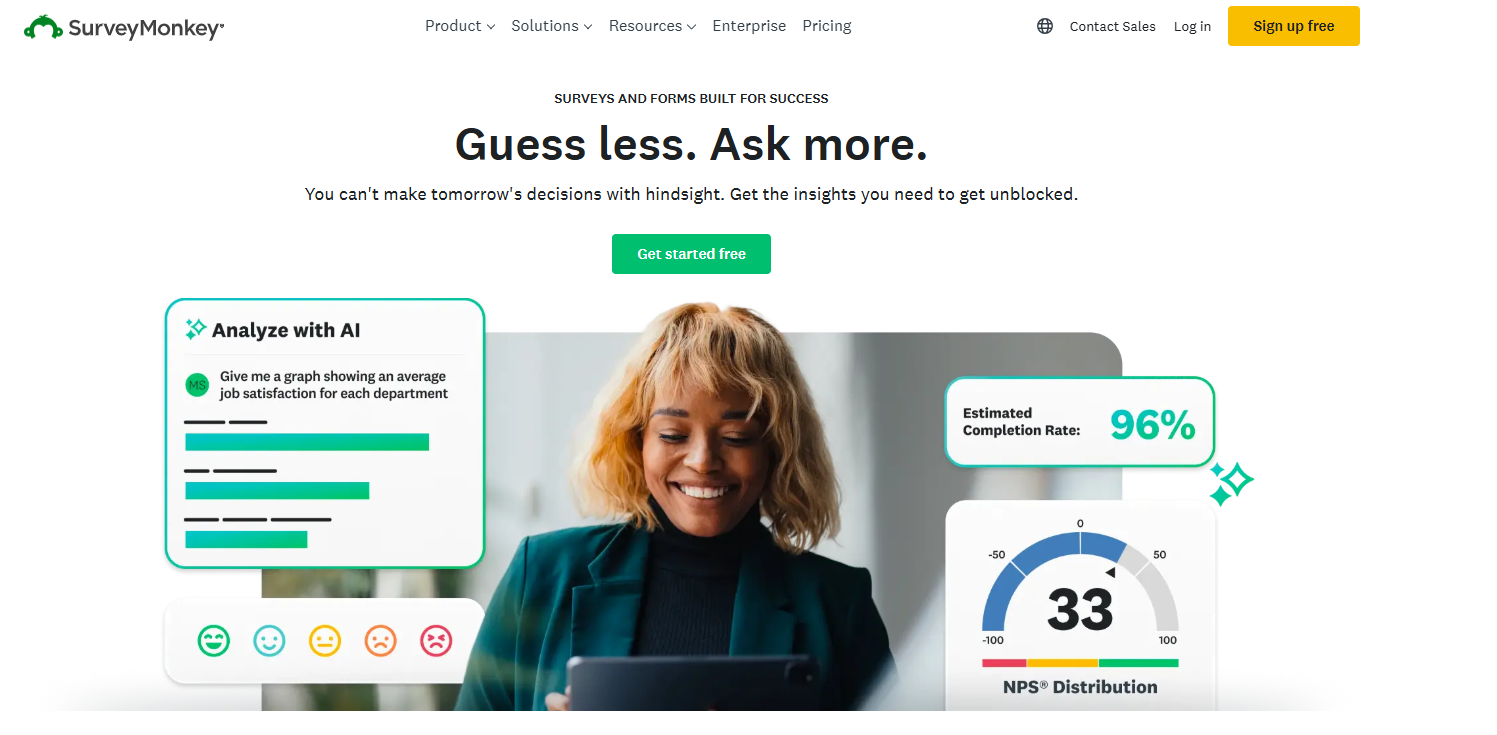The width and height of the screenshot is (1497, 735).
Task: Expand the Product dropdown menu
Action: (460, 26)
